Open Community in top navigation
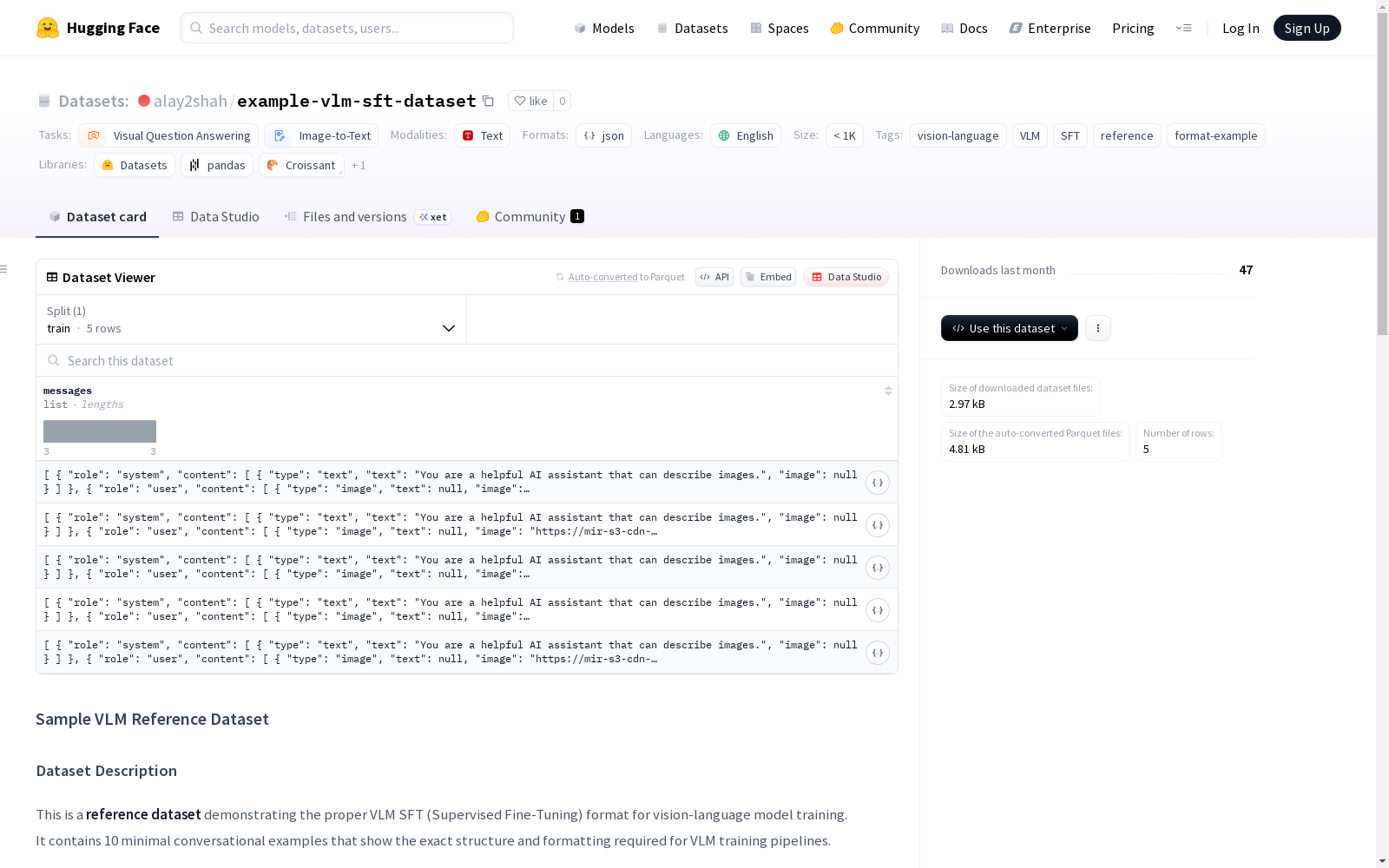Image resolution: width=1389 pixels, height=868 pixels. (x=875, y=28)
